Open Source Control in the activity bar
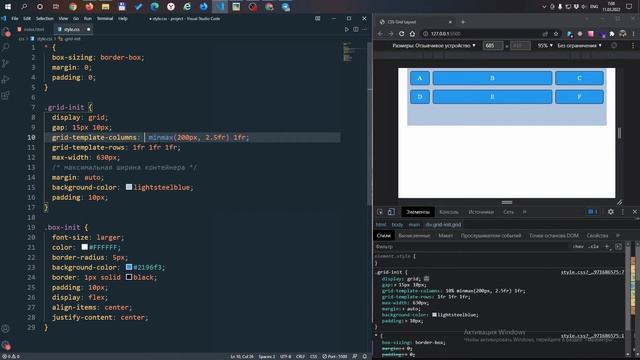Image resolution: width=640 pixels, height=360 pixels. [x=6, y=63]
